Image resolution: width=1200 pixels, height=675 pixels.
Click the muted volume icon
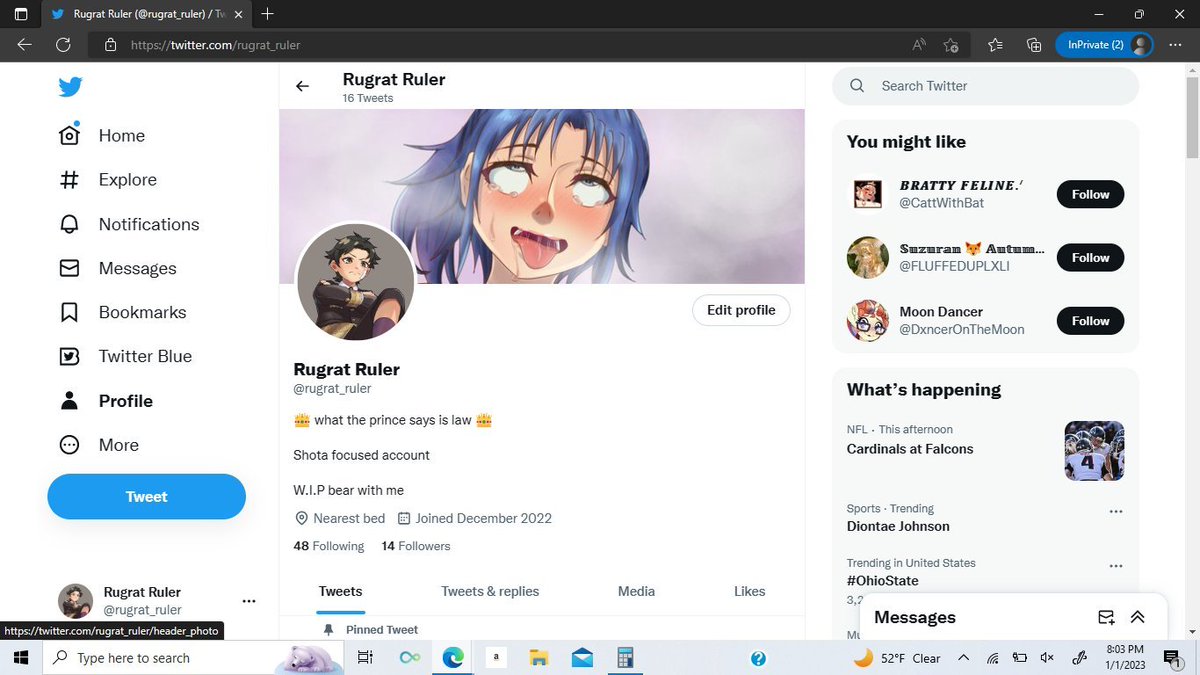tap(1047, 658)
